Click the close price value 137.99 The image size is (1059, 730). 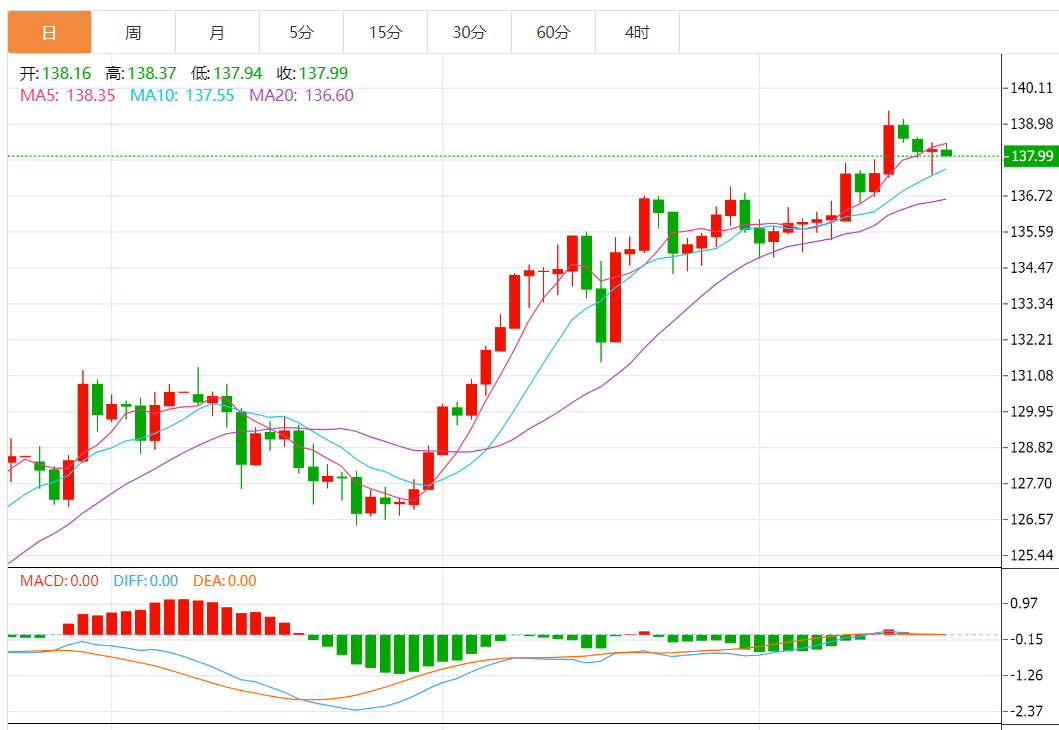[324, 73]
